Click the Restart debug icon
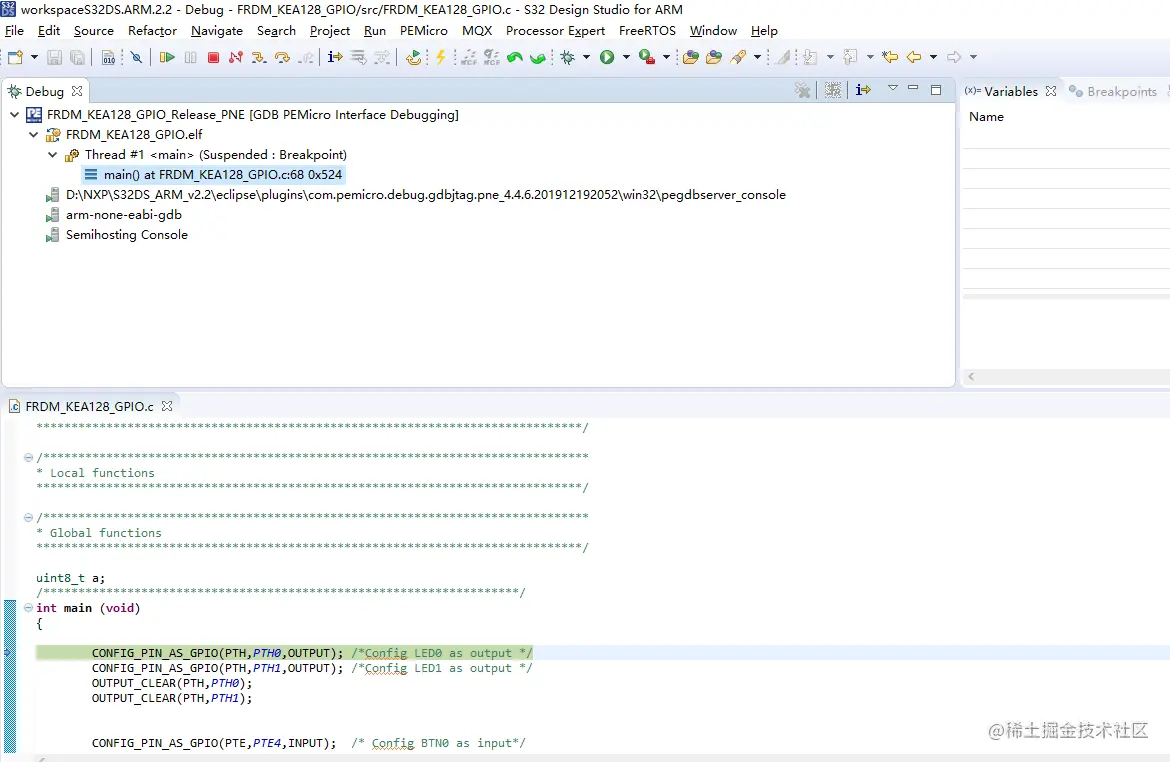 (413, 57)
